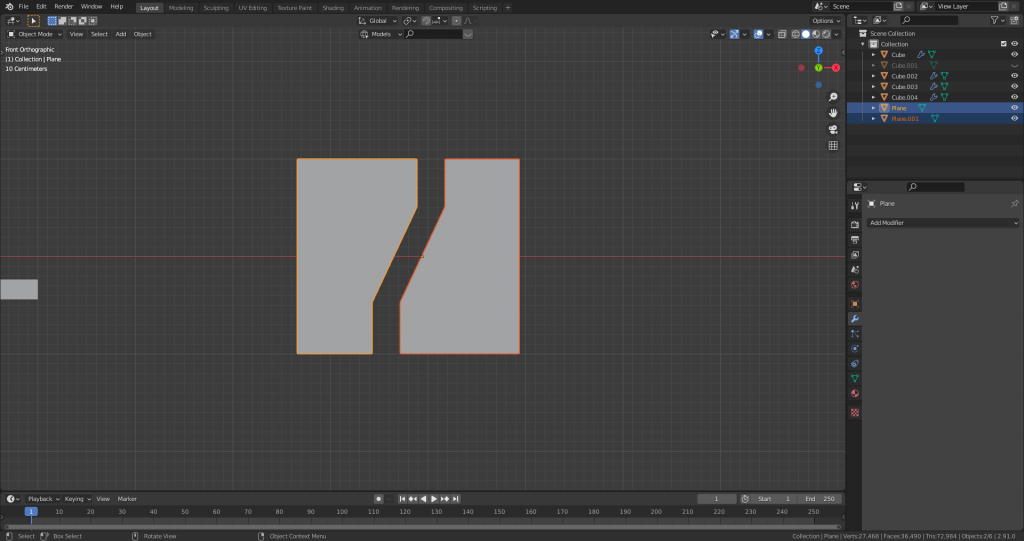Uncheck the Collection exclude checkbox
The image size is (1024, 541).
[x=1004, y=44]
